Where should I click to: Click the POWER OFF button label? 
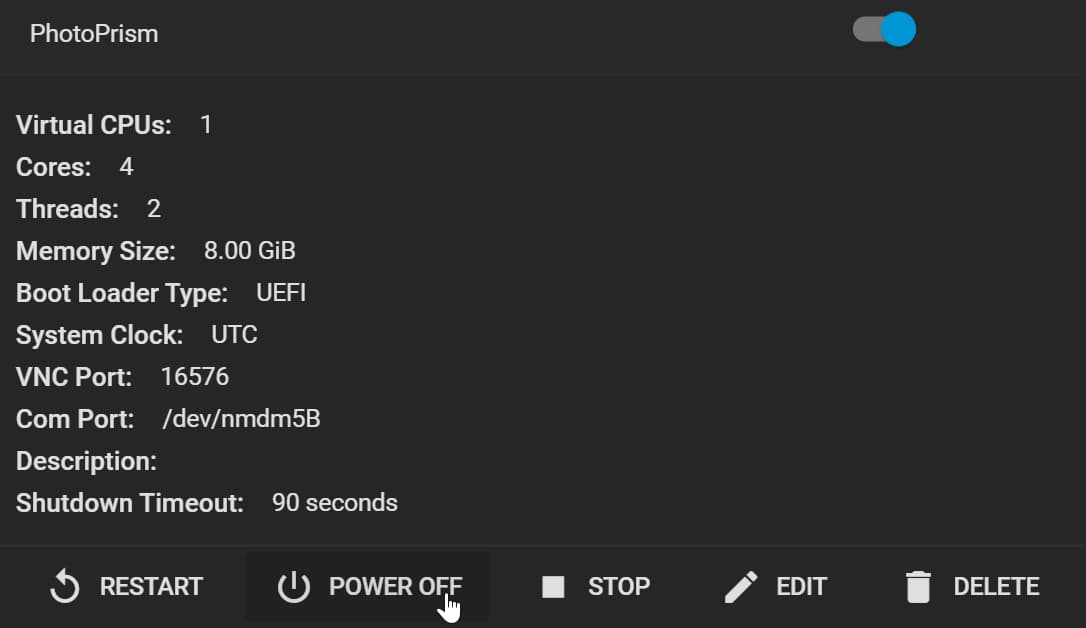pyautogui.click(x=395, y=586)
